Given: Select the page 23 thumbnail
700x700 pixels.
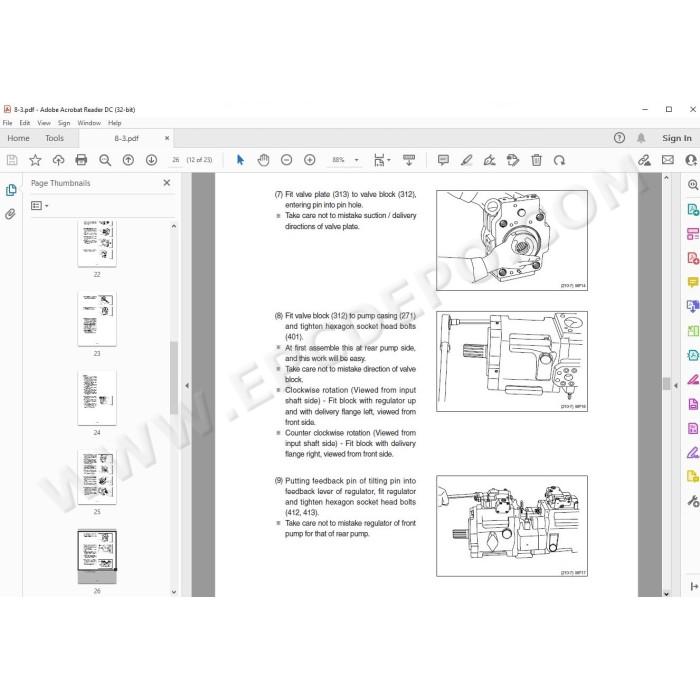Looking at the screenshot, I should [x=97, y=319].
